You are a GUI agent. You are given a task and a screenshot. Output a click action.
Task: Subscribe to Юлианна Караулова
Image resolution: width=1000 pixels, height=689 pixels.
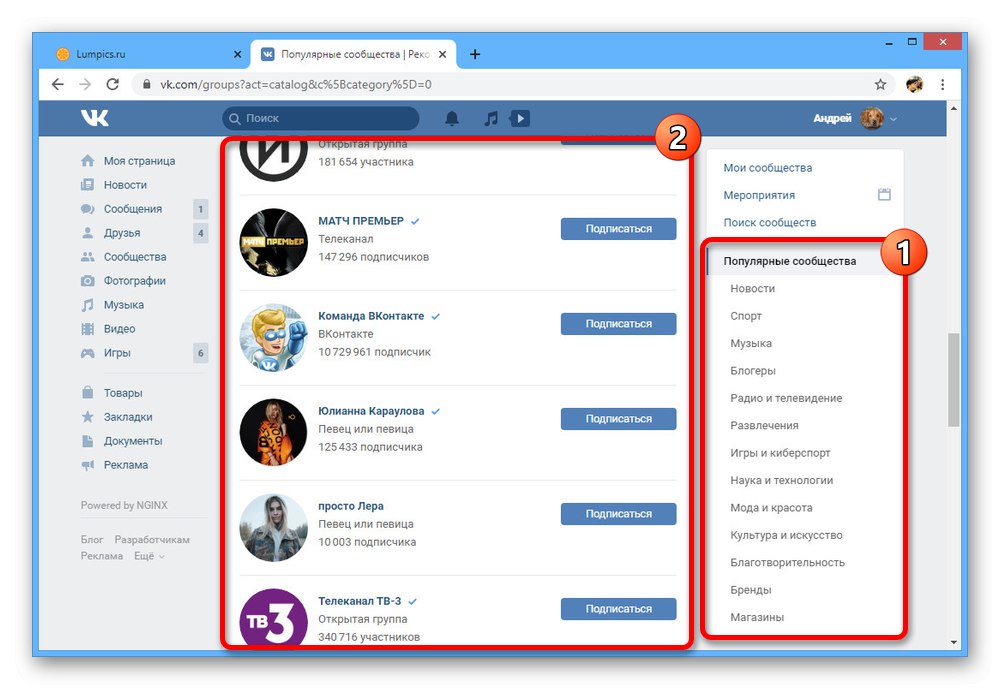618,419
